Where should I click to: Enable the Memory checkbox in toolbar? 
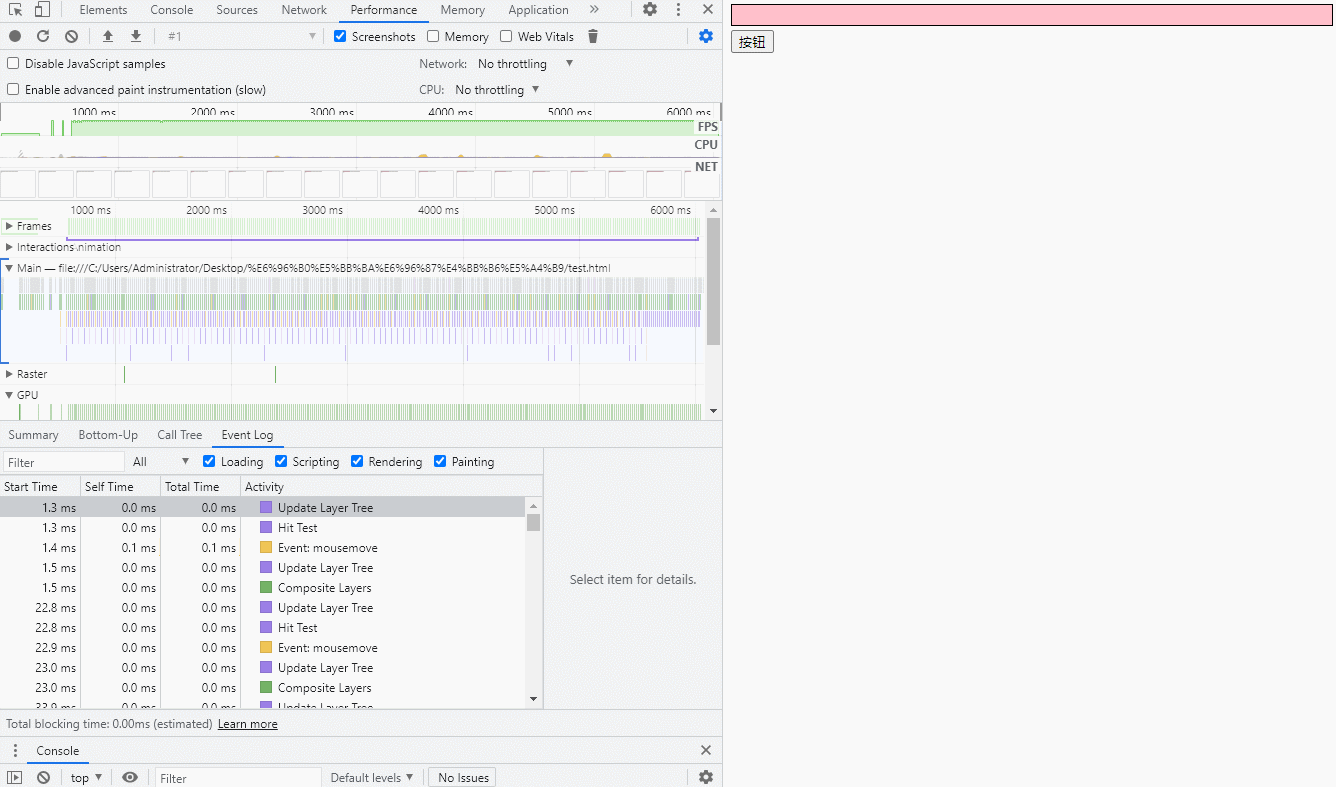click(433, 36)
